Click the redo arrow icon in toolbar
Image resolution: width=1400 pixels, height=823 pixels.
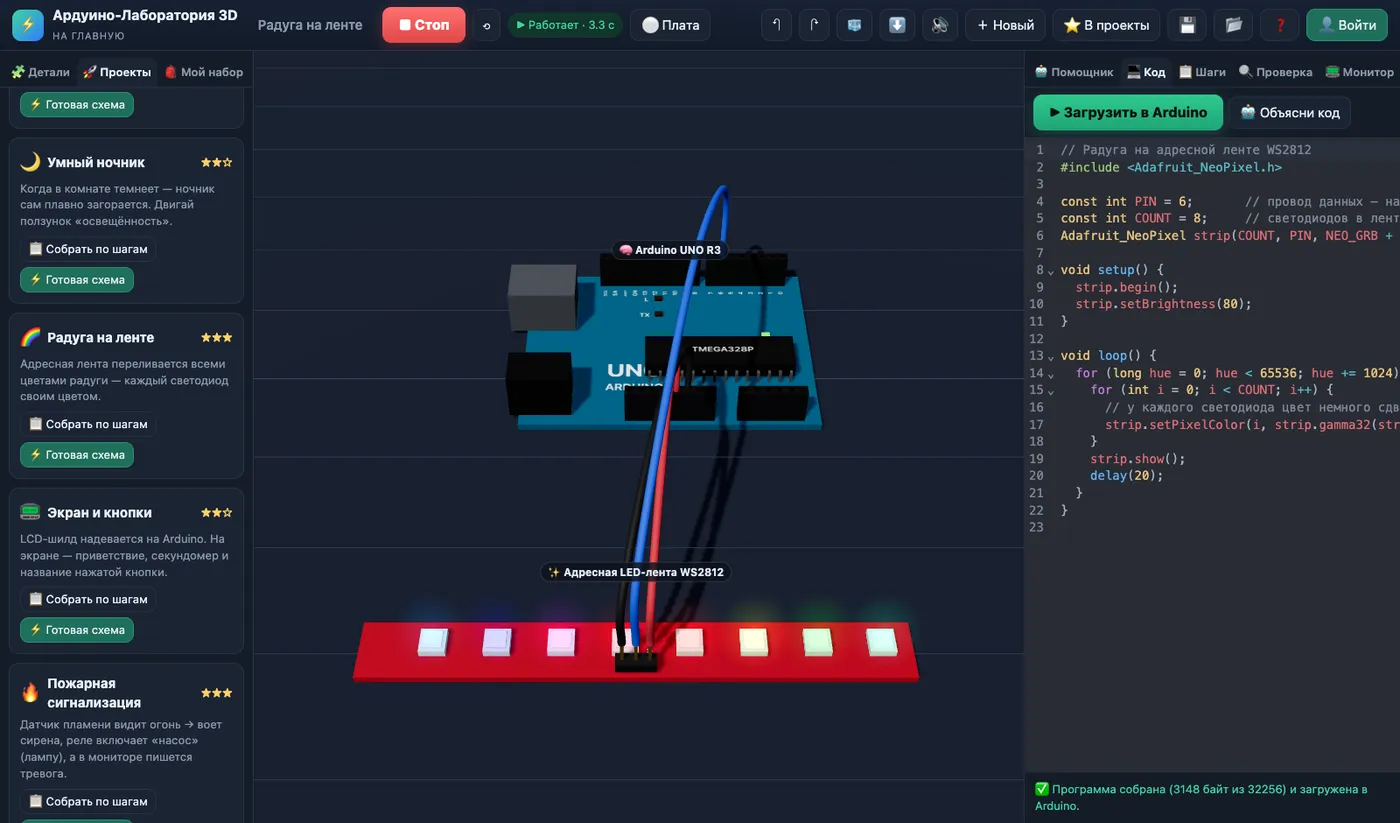pos(814,25)
